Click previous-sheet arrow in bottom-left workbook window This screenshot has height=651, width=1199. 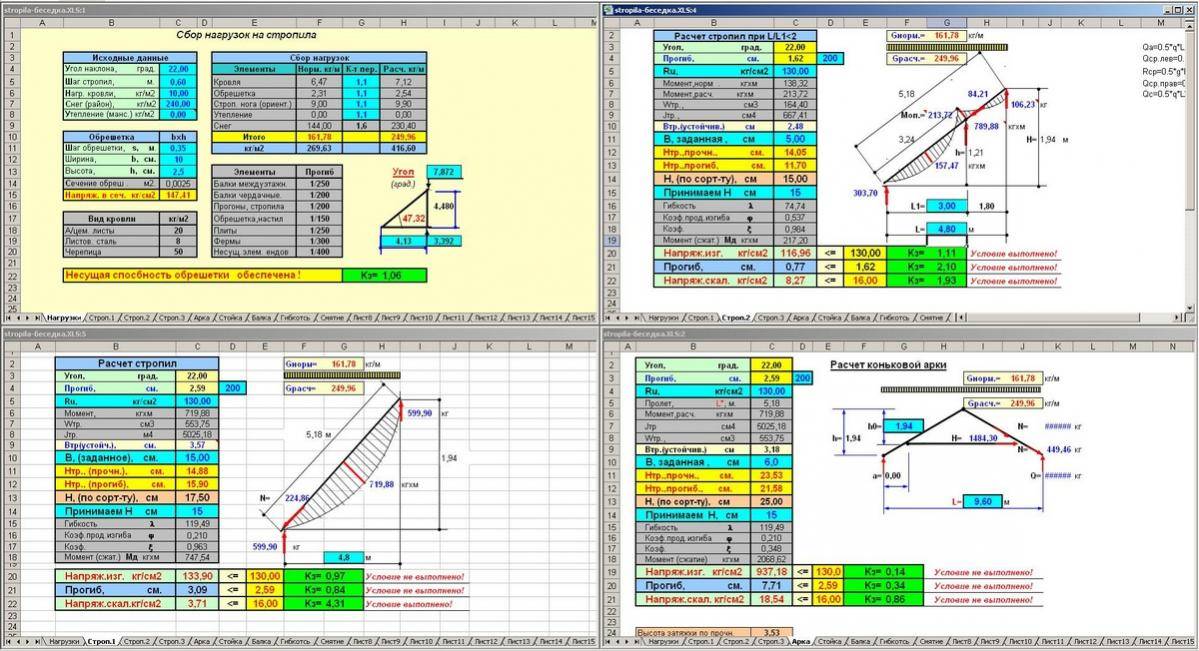point(16,641)
